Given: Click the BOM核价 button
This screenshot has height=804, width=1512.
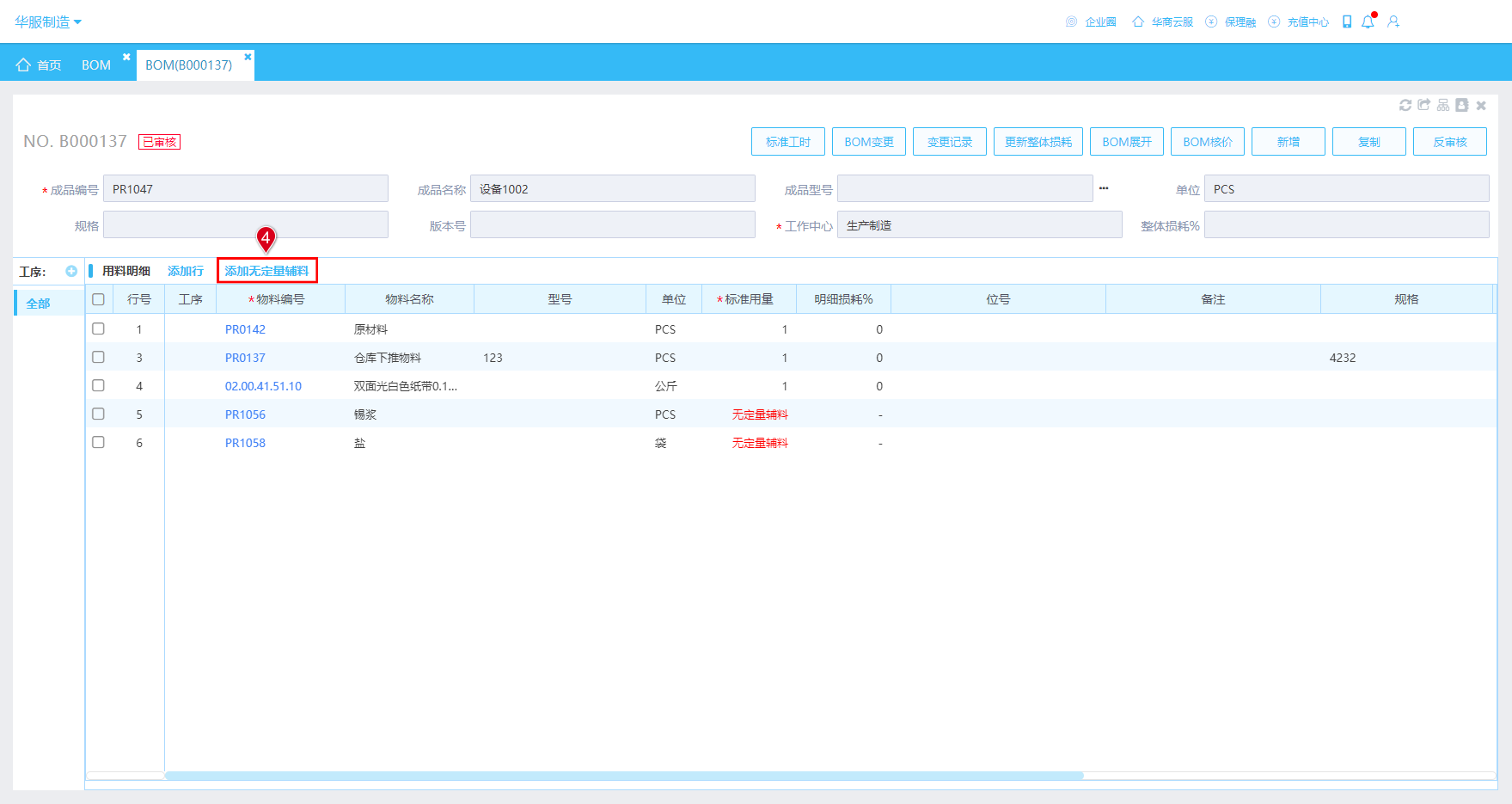Looking at the screenshot, I should tap(1208, 142).
